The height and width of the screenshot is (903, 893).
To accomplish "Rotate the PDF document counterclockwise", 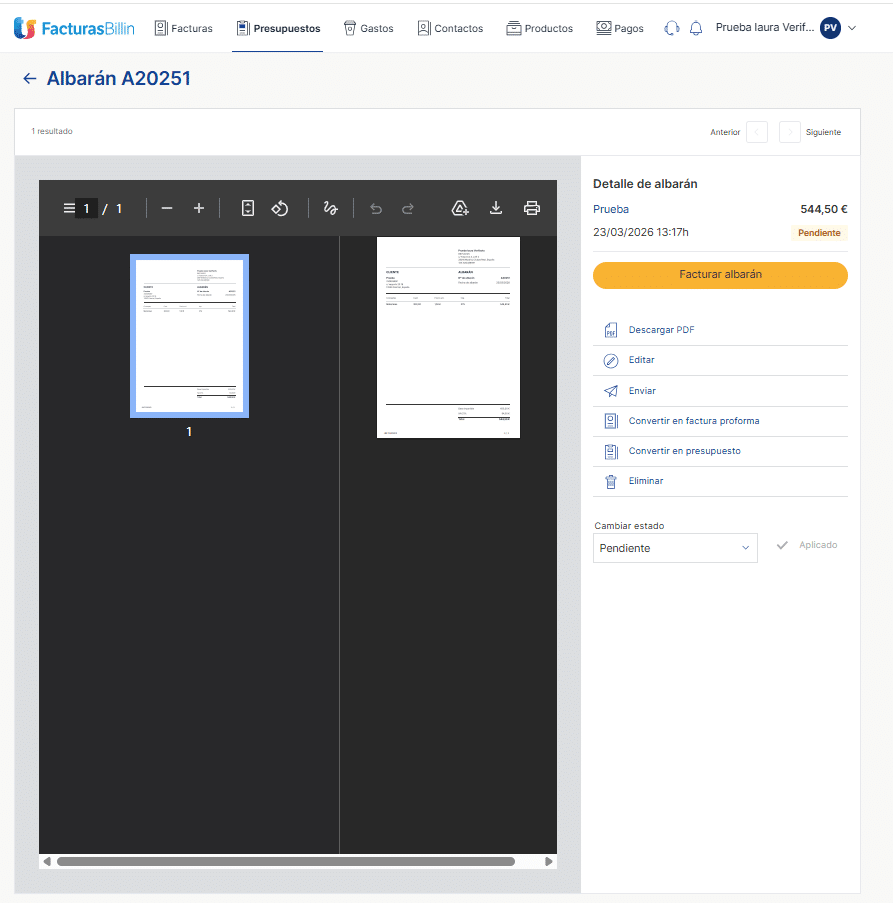I will pyautogui.click(x=280, y=208).
